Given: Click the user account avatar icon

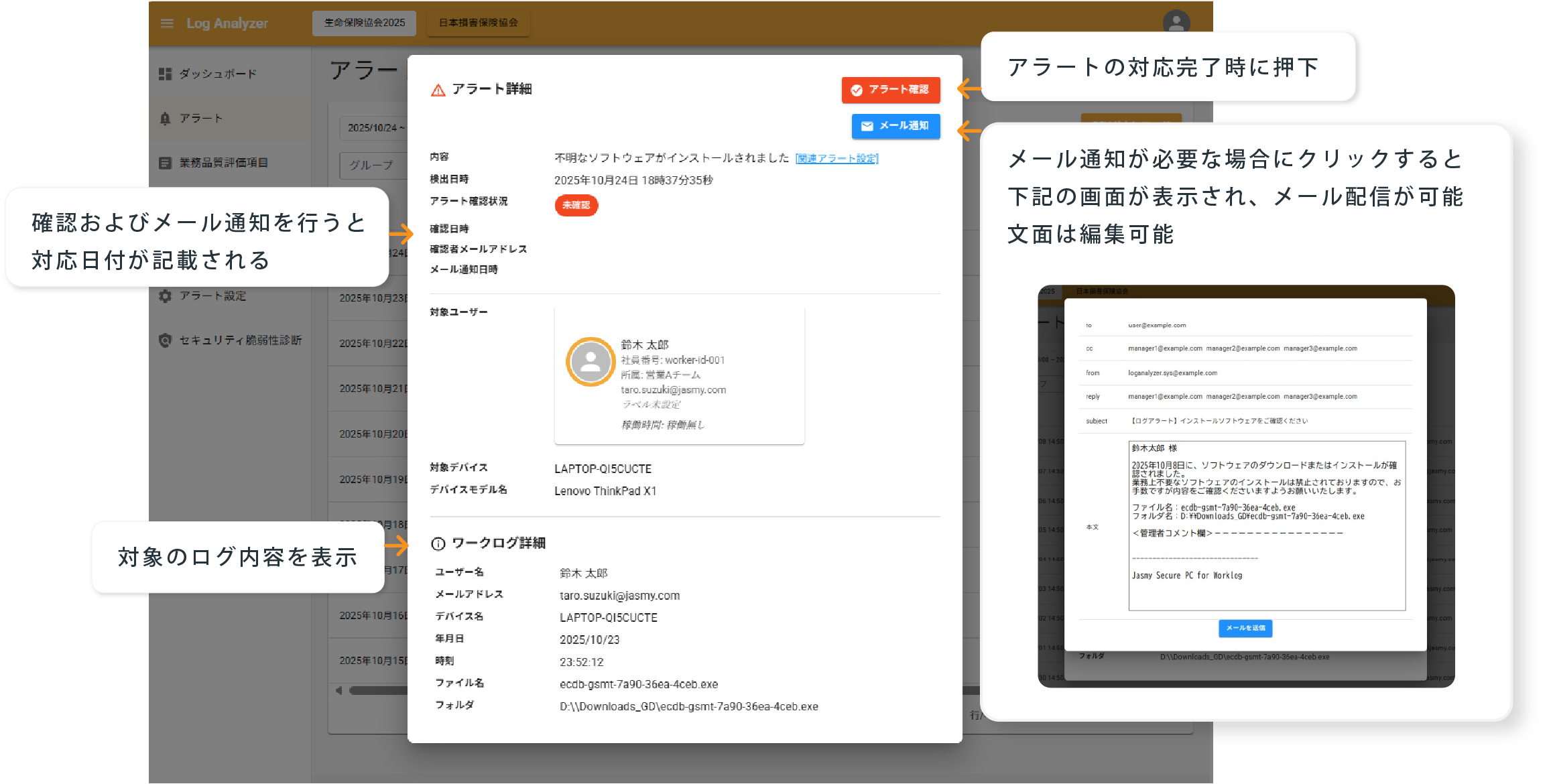Looking at the screenshot, I should (1176, 22).
